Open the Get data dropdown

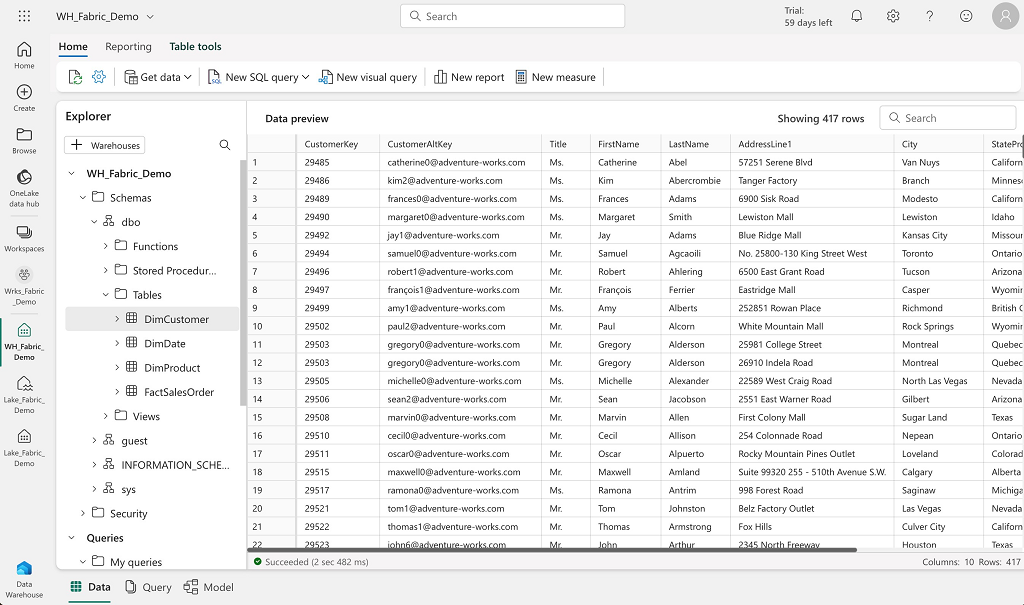[158, 77]
